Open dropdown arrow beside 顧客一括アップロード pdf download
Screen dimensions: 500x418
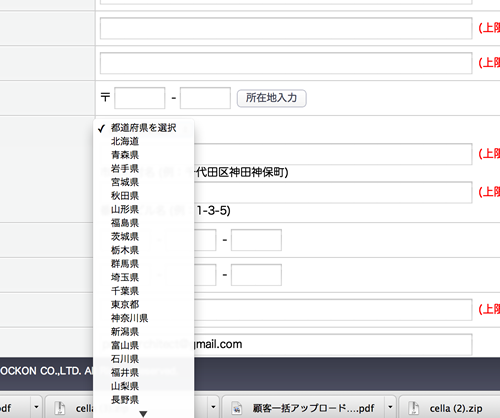point(390,407)
